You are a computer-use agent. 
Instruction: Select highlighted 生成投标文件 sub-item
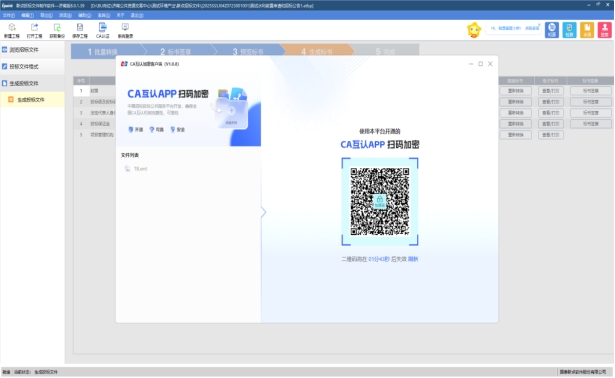31,100
